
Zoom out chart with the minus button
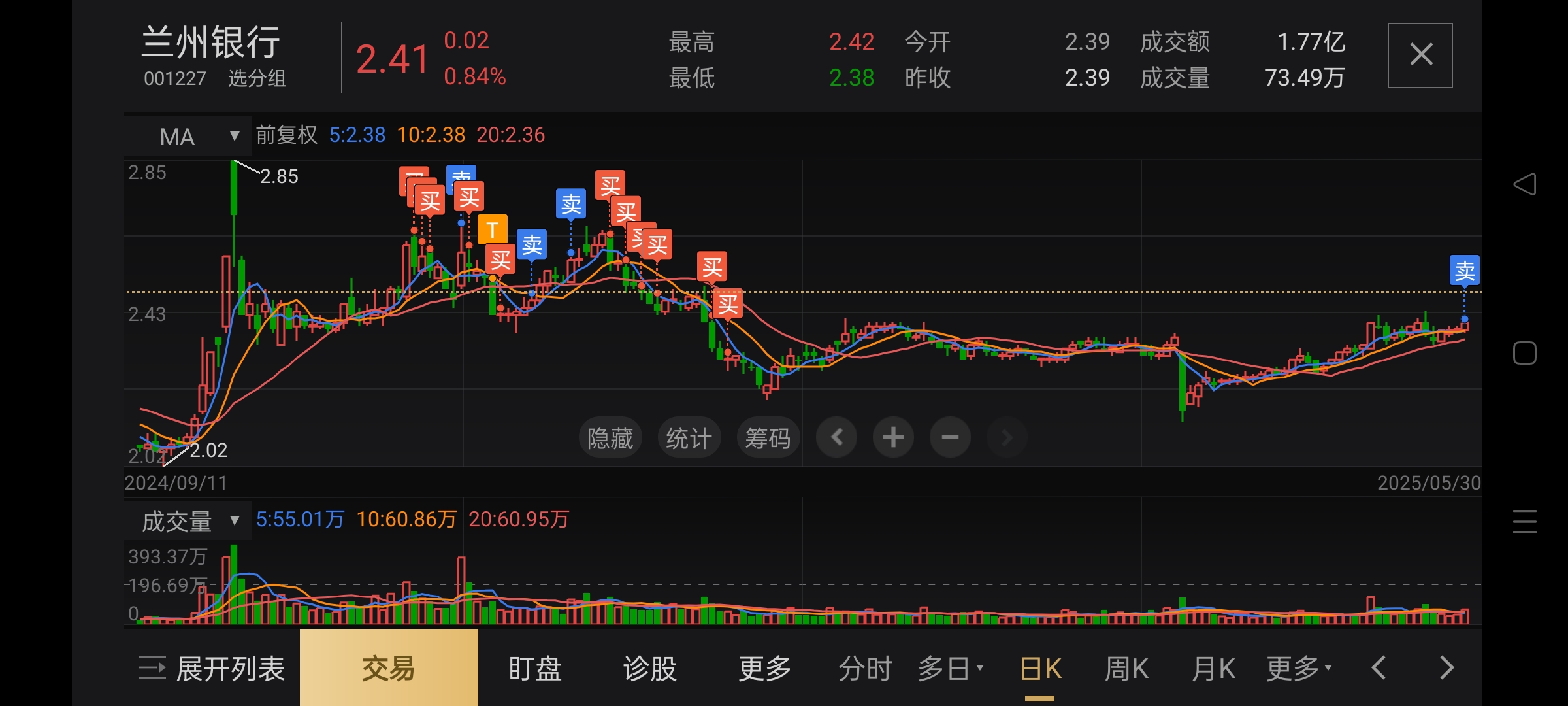click(x=950, y=437)
